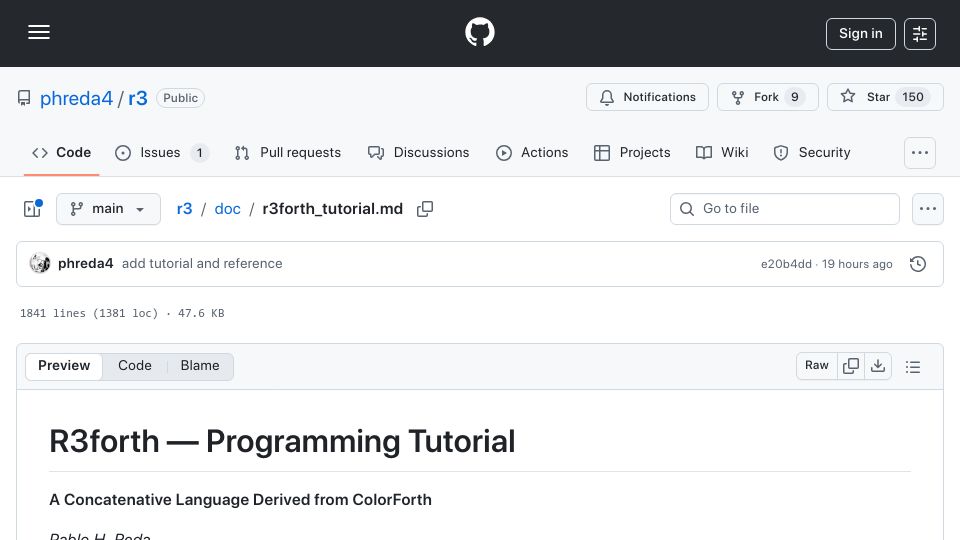Navigate to doc folder in breadcrumb
This screenshot has height=540, width=960.
[227, 209]
